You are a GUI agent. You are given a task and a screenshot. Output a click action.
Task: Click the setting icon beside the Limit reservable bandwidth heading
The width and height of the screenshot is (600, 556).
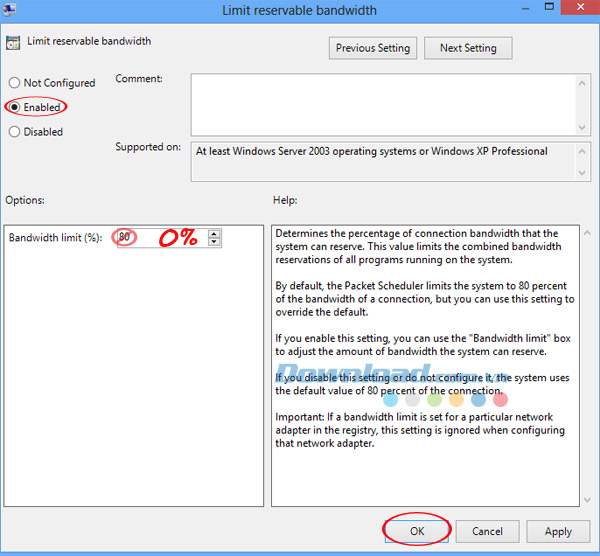14,42
